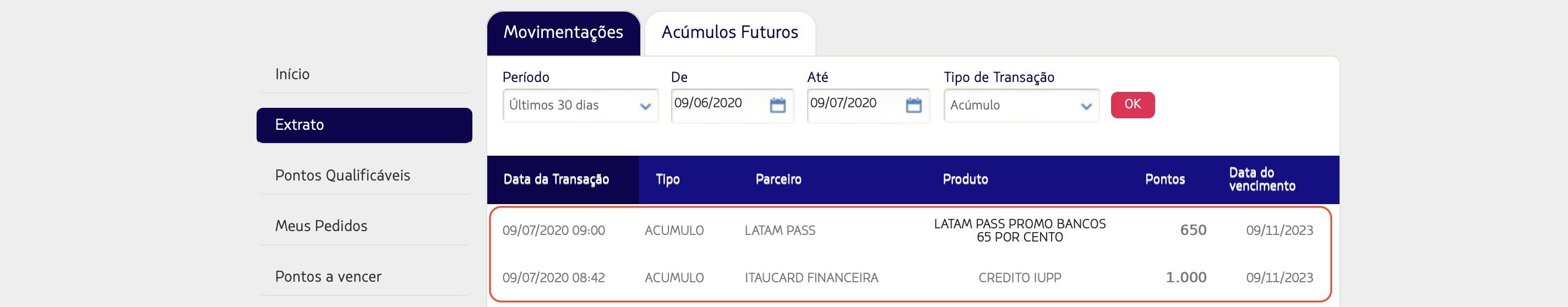Expand the Tipo de Transação dropdown
Screen dimensions: 1568x307
(x=1021, y=105)
